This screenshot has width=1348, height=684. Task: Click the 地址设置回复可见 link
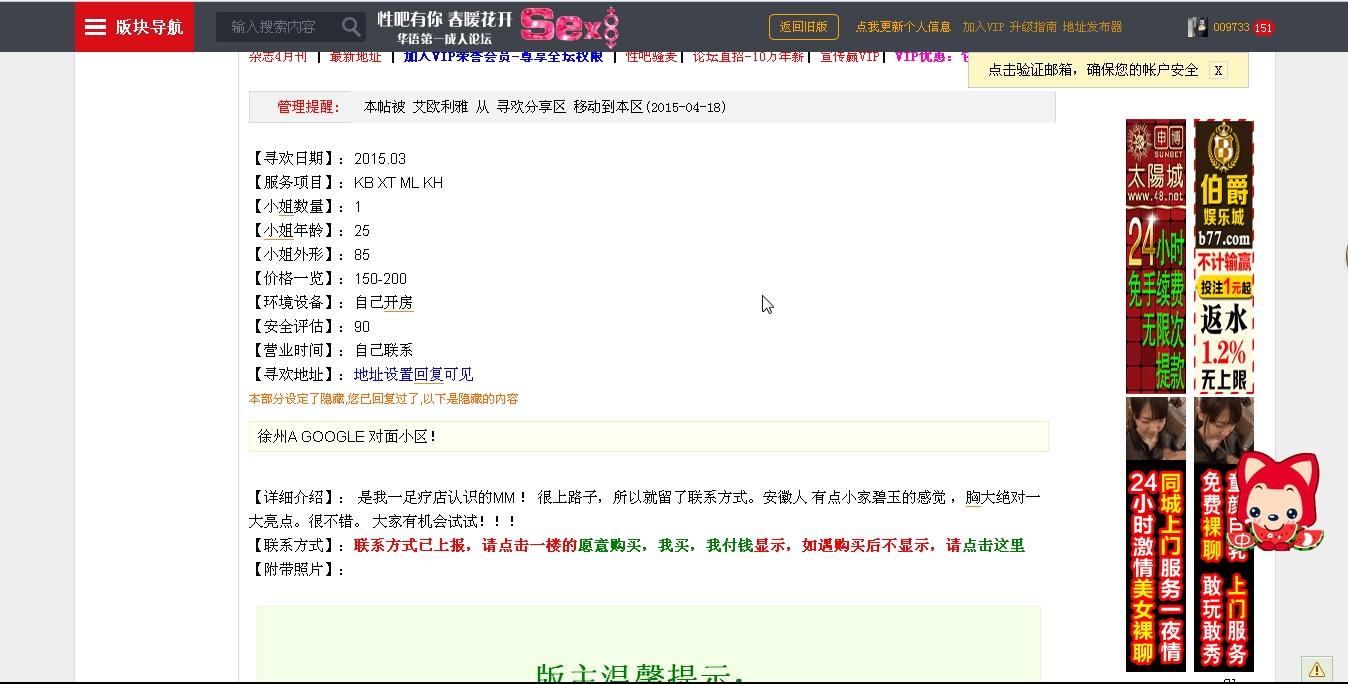[x=413, y=374]
